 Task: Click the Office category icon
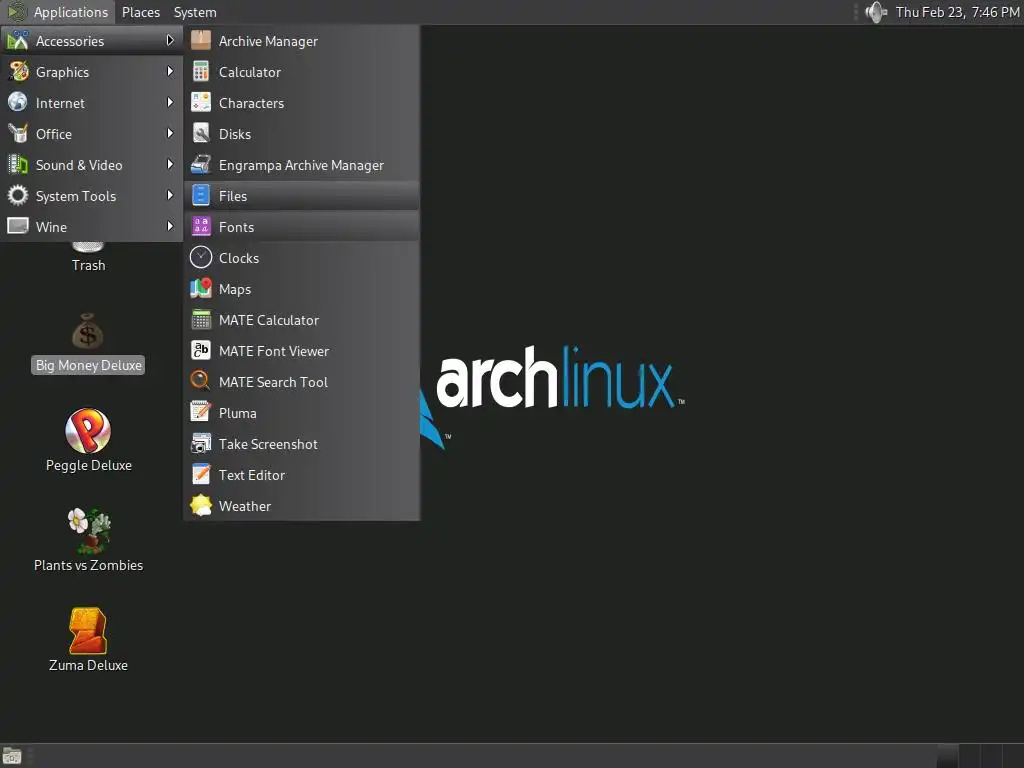click(18, 133)
